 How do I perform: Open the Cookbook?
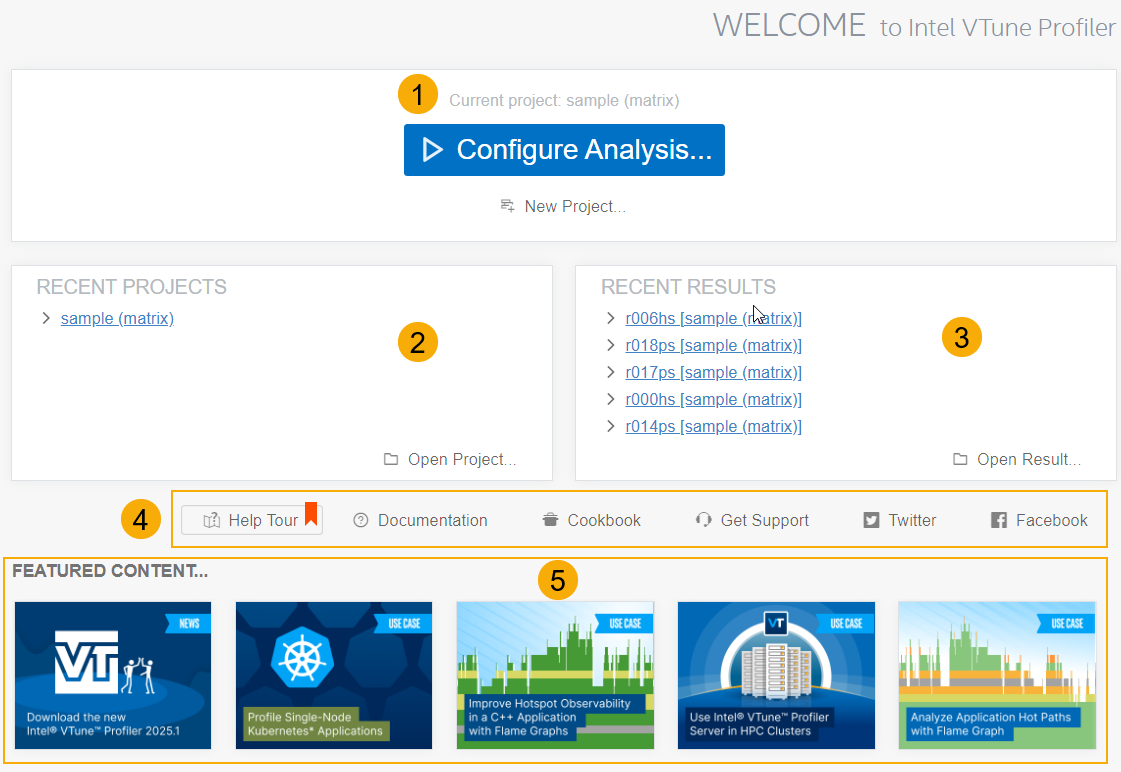(x=591, y=520)
